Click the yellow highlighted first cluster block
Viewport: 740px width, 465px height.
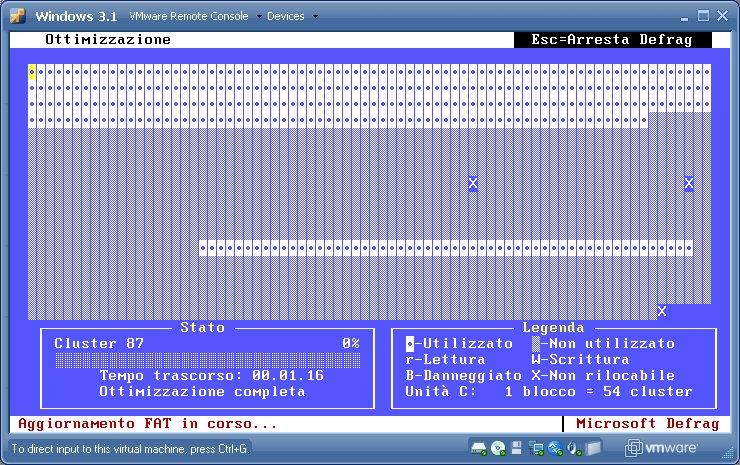(x=32, y=72)
